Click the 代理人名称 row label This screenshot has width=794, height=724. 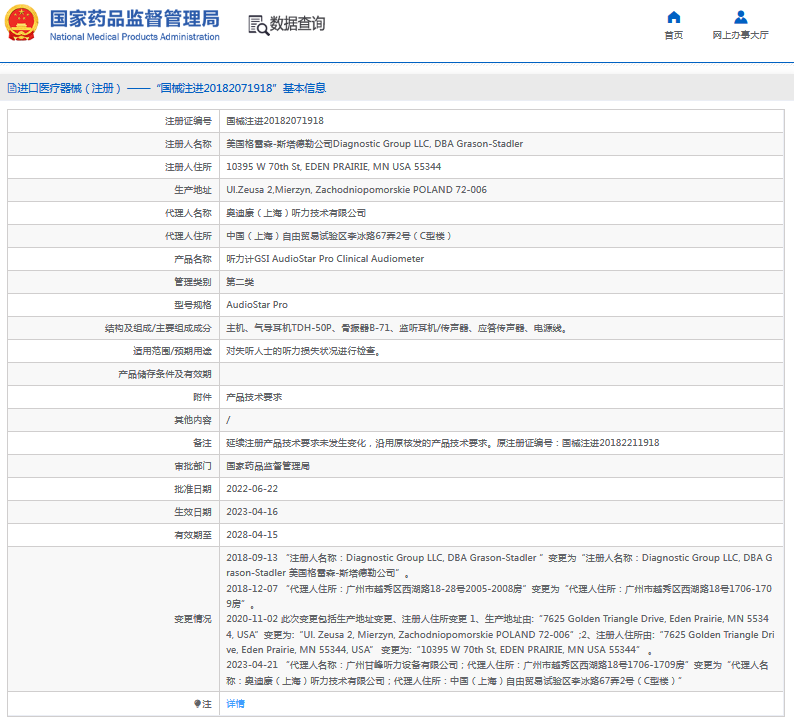coord(188,213)
